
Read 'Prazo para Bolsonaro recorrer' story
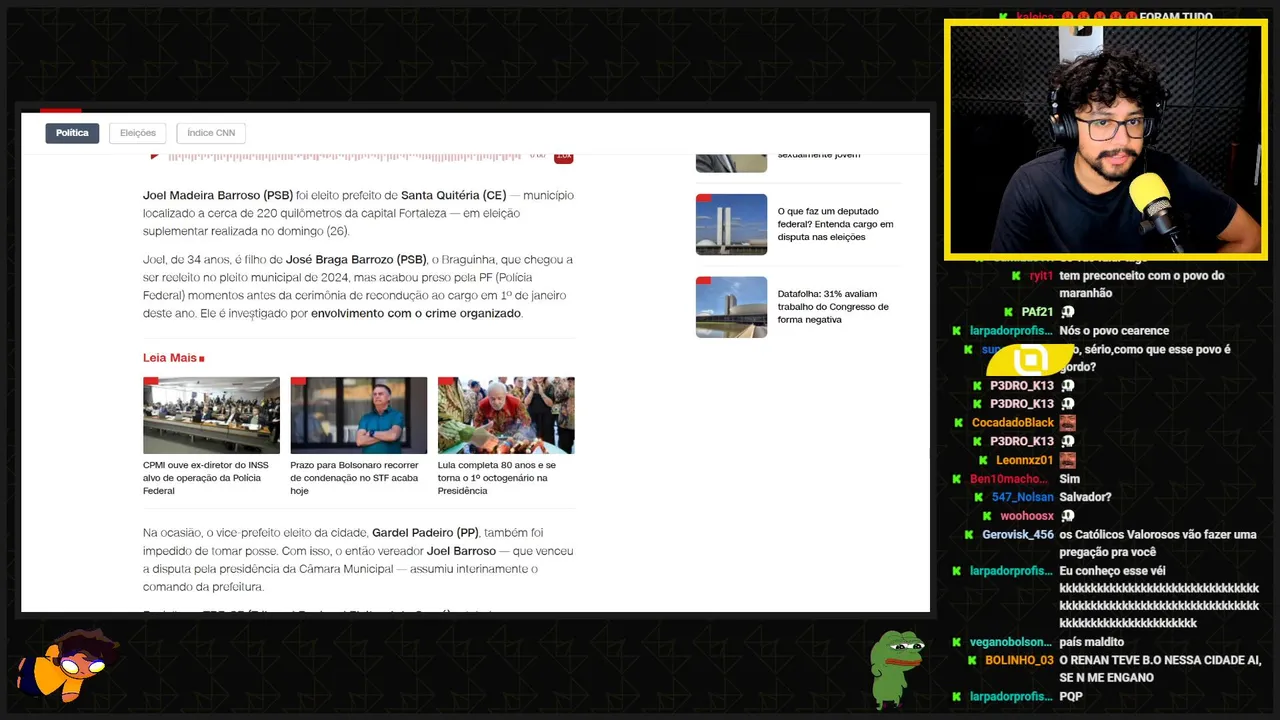pyautogui.click(x=354, y=478)
